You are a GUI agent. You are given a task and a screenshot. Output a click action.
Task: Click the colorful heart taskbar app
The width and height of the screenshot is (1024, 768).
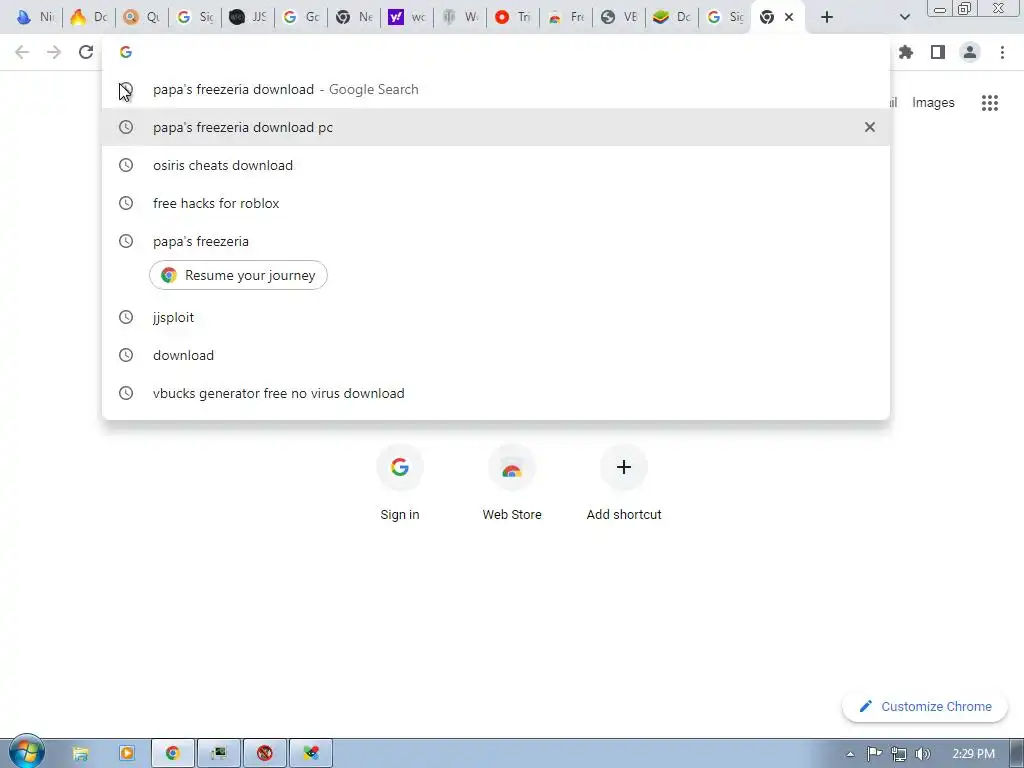311,754
